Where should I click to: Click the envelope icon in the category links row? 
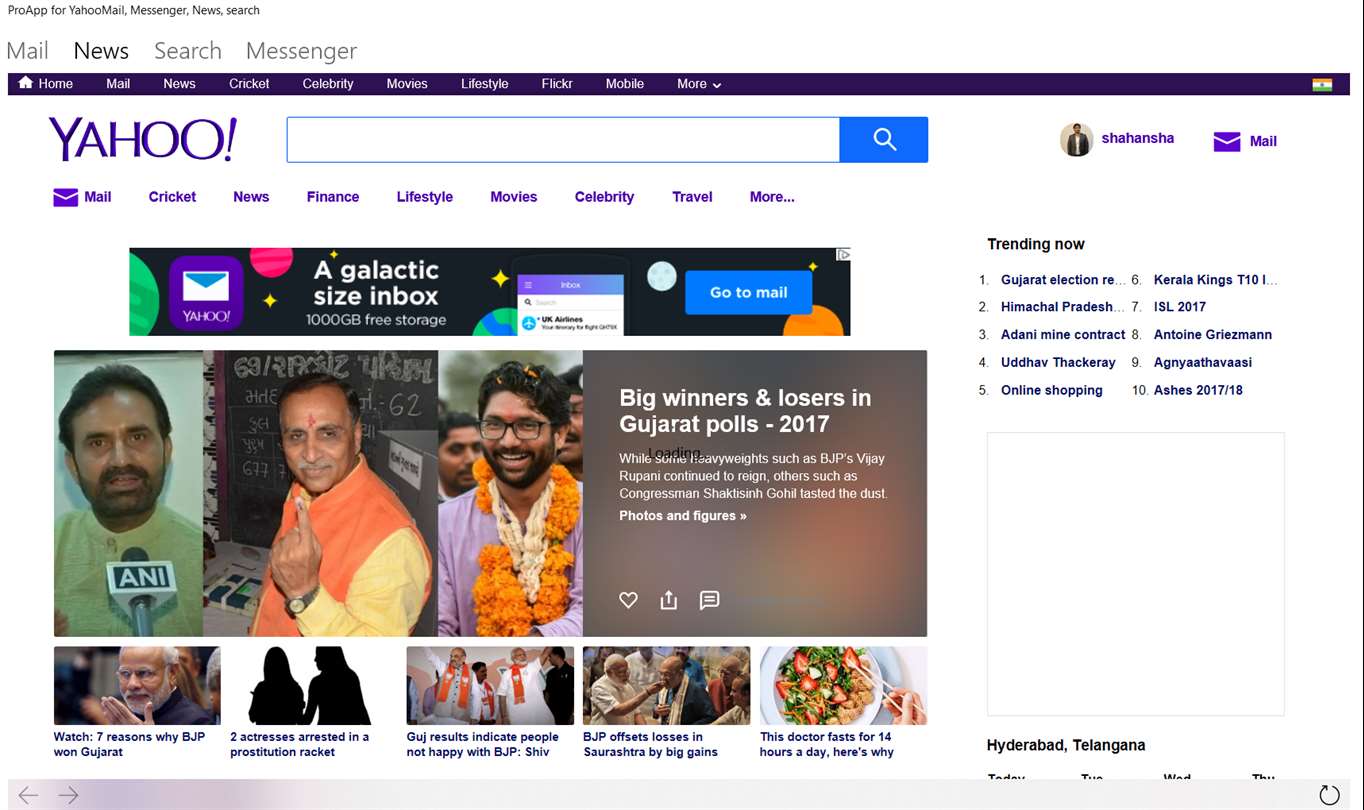pos(65,197)
